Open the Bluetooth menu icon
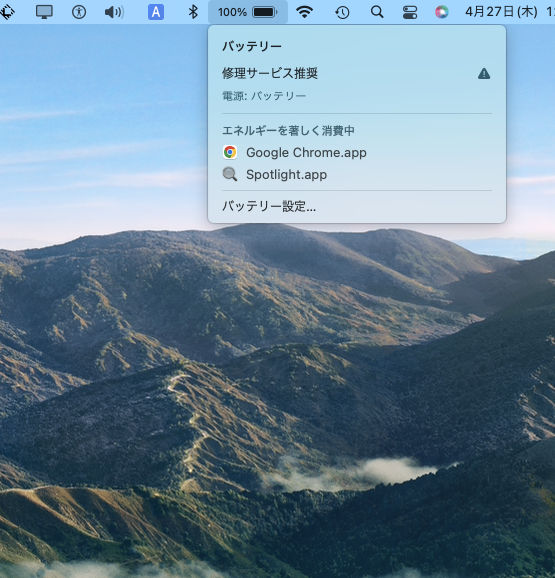 pyautogui.click(x=193, y=12)
